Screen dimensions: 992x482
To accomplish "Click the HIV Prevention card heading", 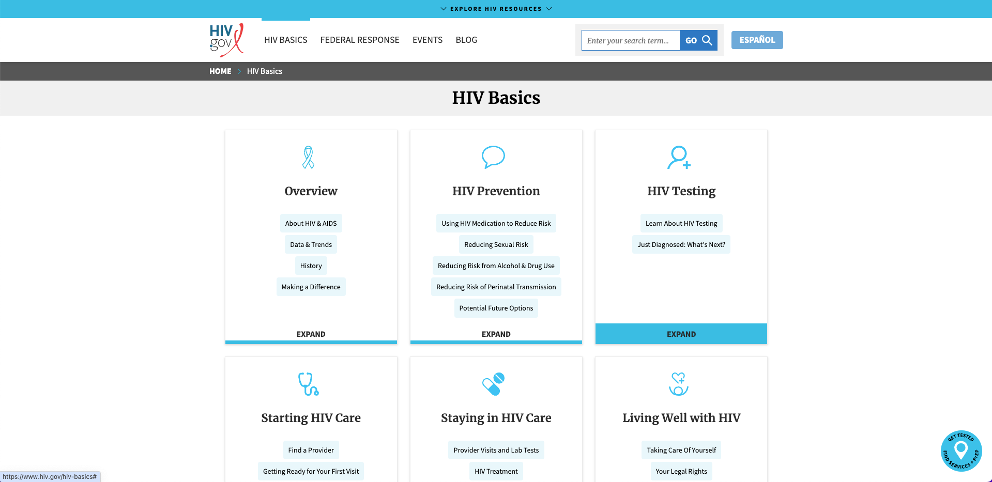I will click(x=496, y=191).
